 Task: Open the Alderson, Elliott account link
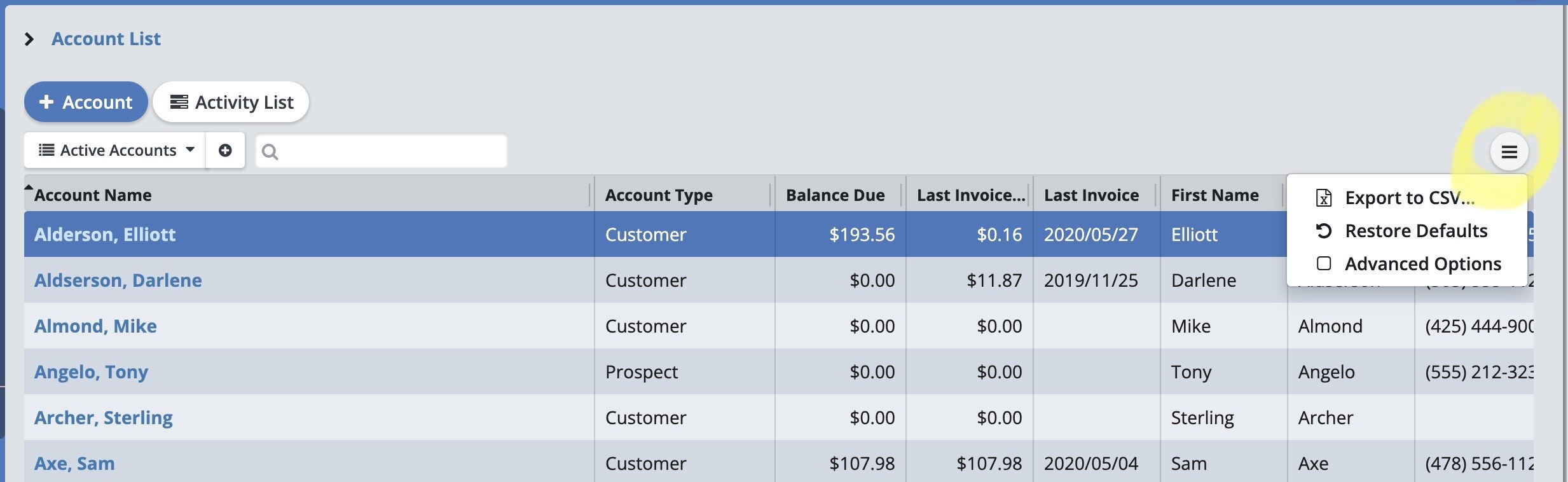click(x=105, y=235)
